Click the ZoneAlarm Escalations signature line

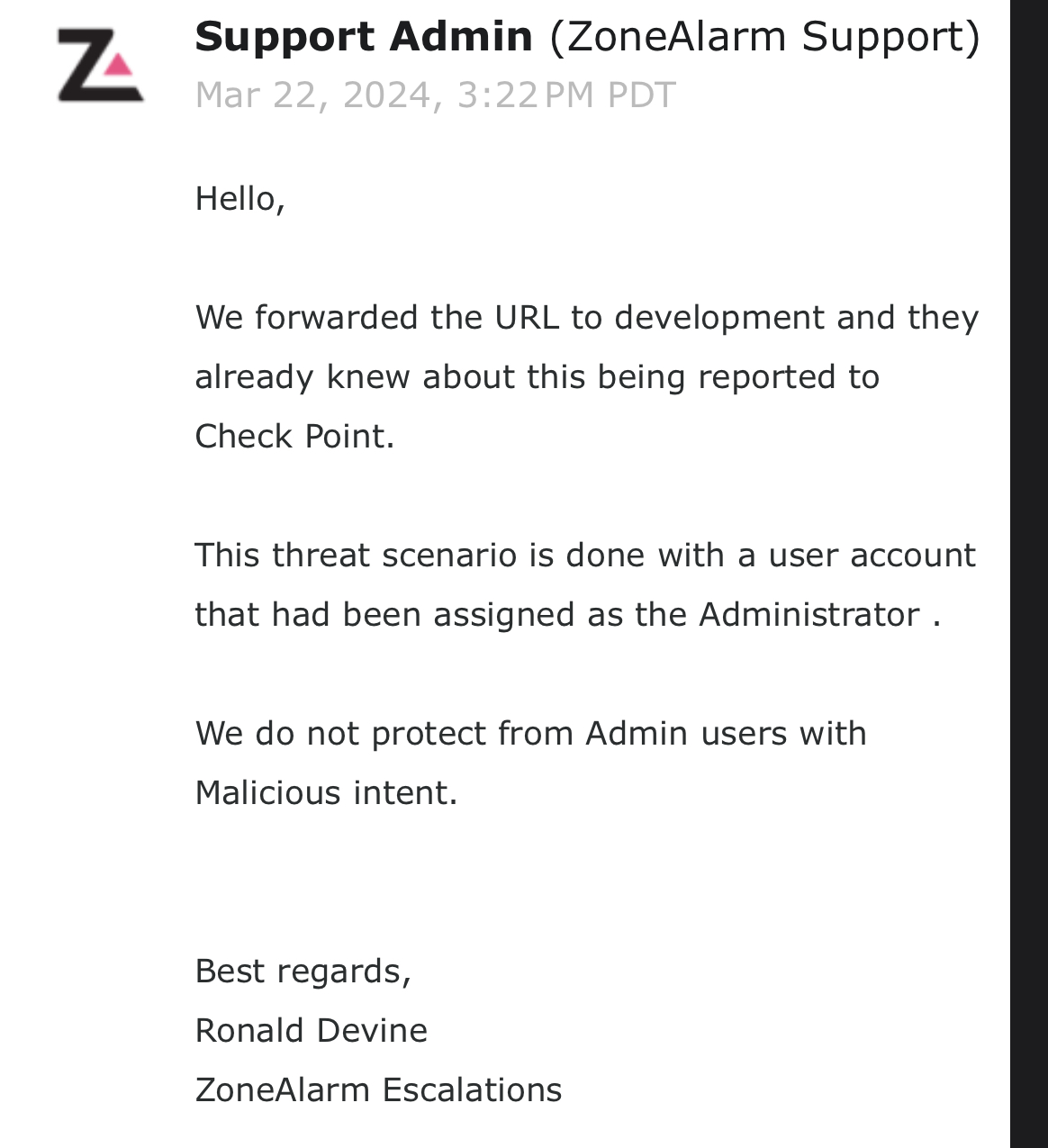tap(378, 1090)
